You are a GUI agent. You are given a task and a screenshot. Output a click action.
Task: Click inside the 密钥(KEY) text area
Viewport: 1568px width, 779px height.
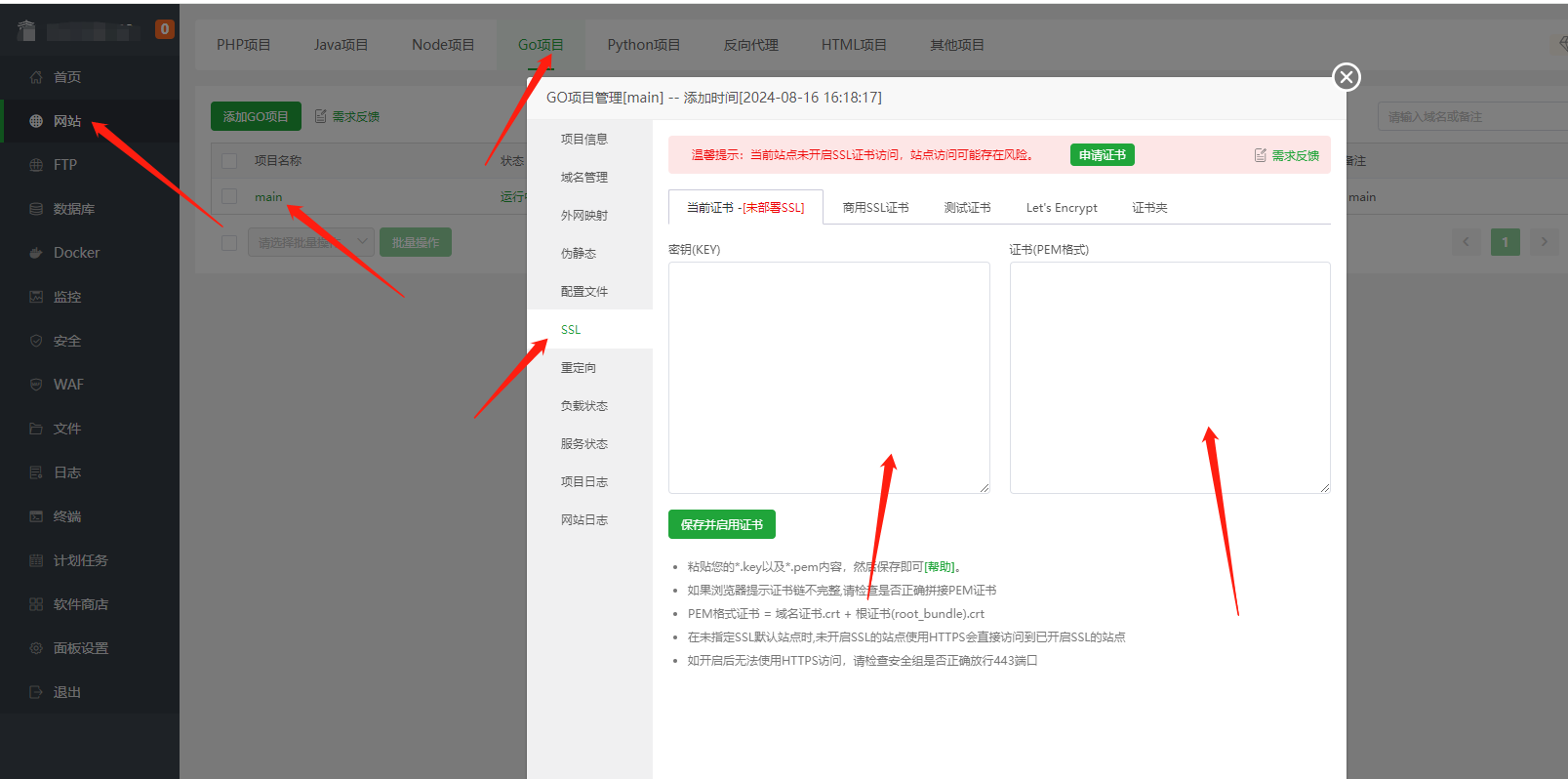pyautogui.click(x=828, y=377)
